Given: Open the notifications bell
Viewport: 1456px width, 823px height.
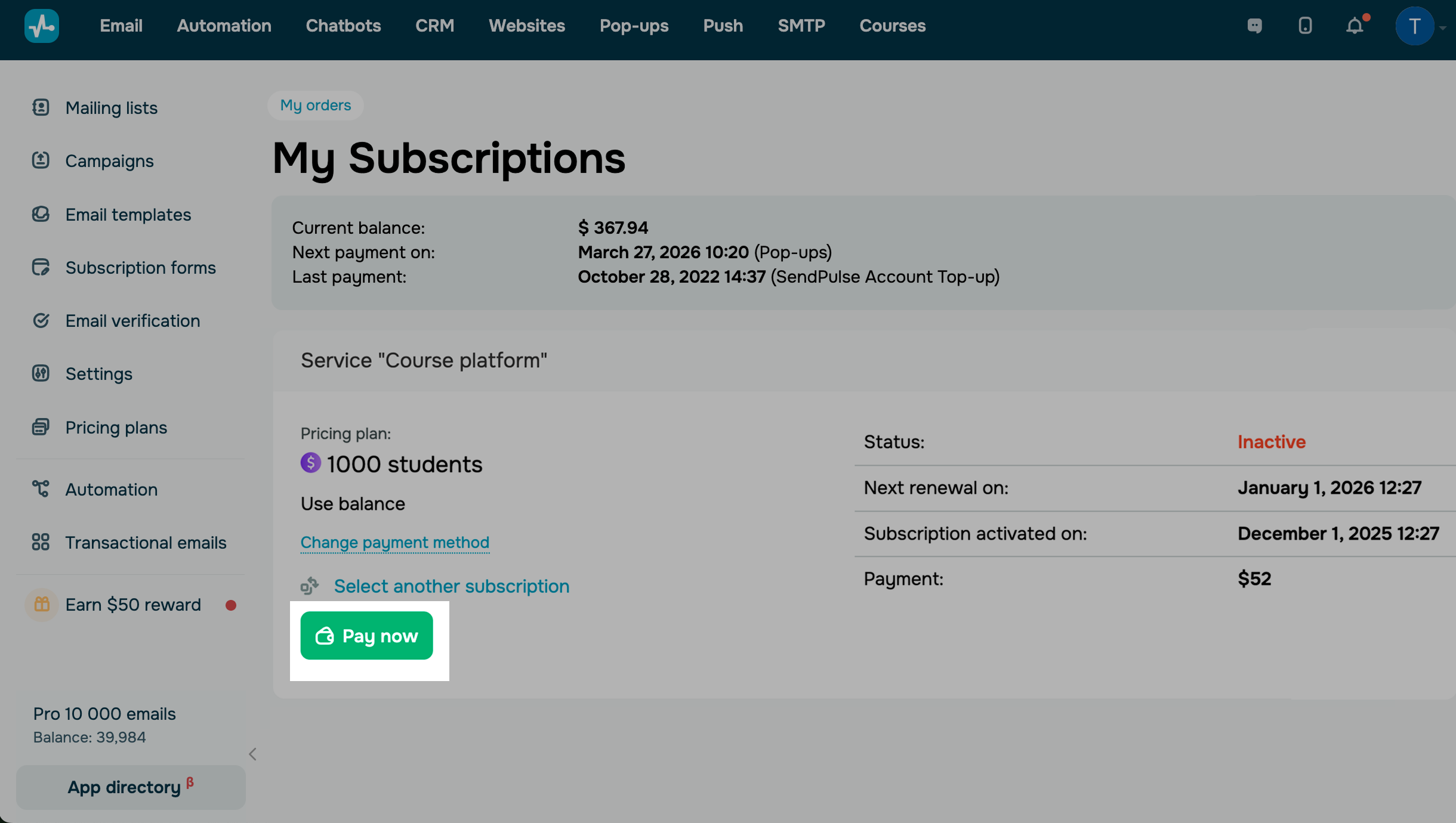Looking at the screenshot, I should coord(1355,26).
